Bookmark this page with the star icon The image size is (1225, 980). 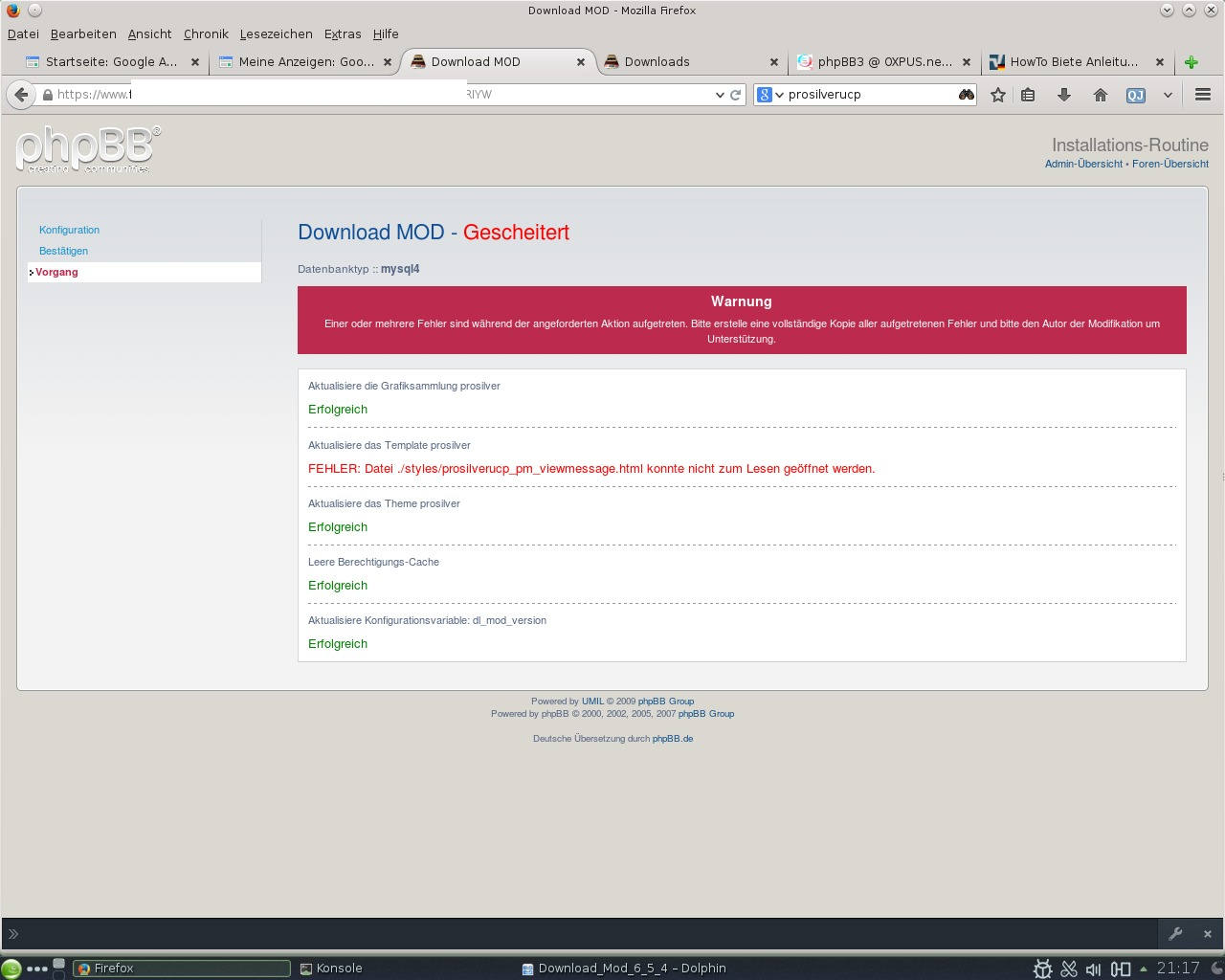click(998, 95)
